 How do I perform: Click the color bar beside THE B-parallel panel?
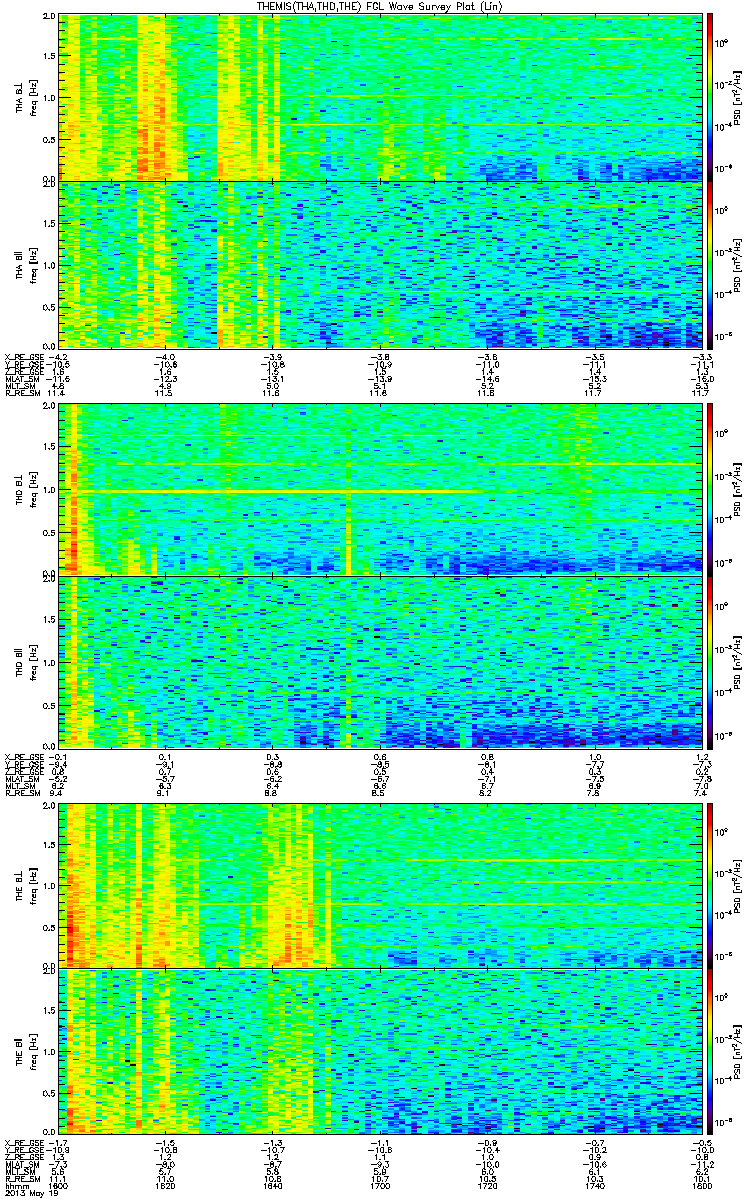point(711,1052)
